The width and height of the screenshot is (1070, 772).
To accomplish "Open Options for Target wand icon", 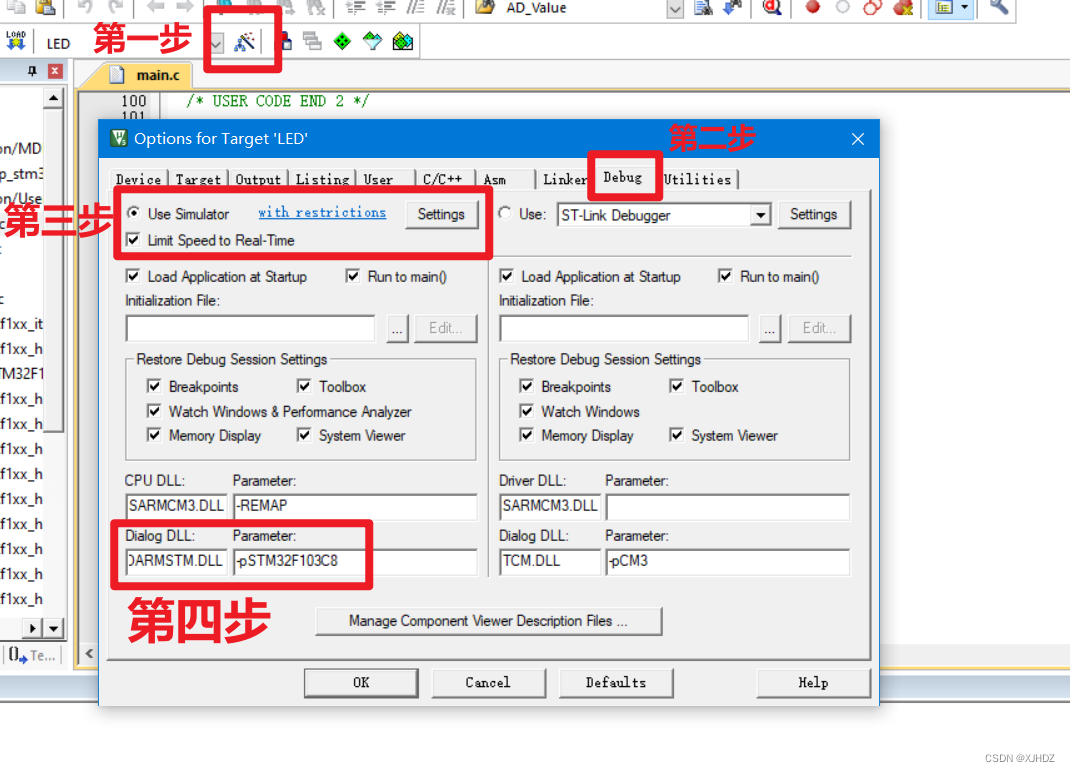I will pos(244,42).
